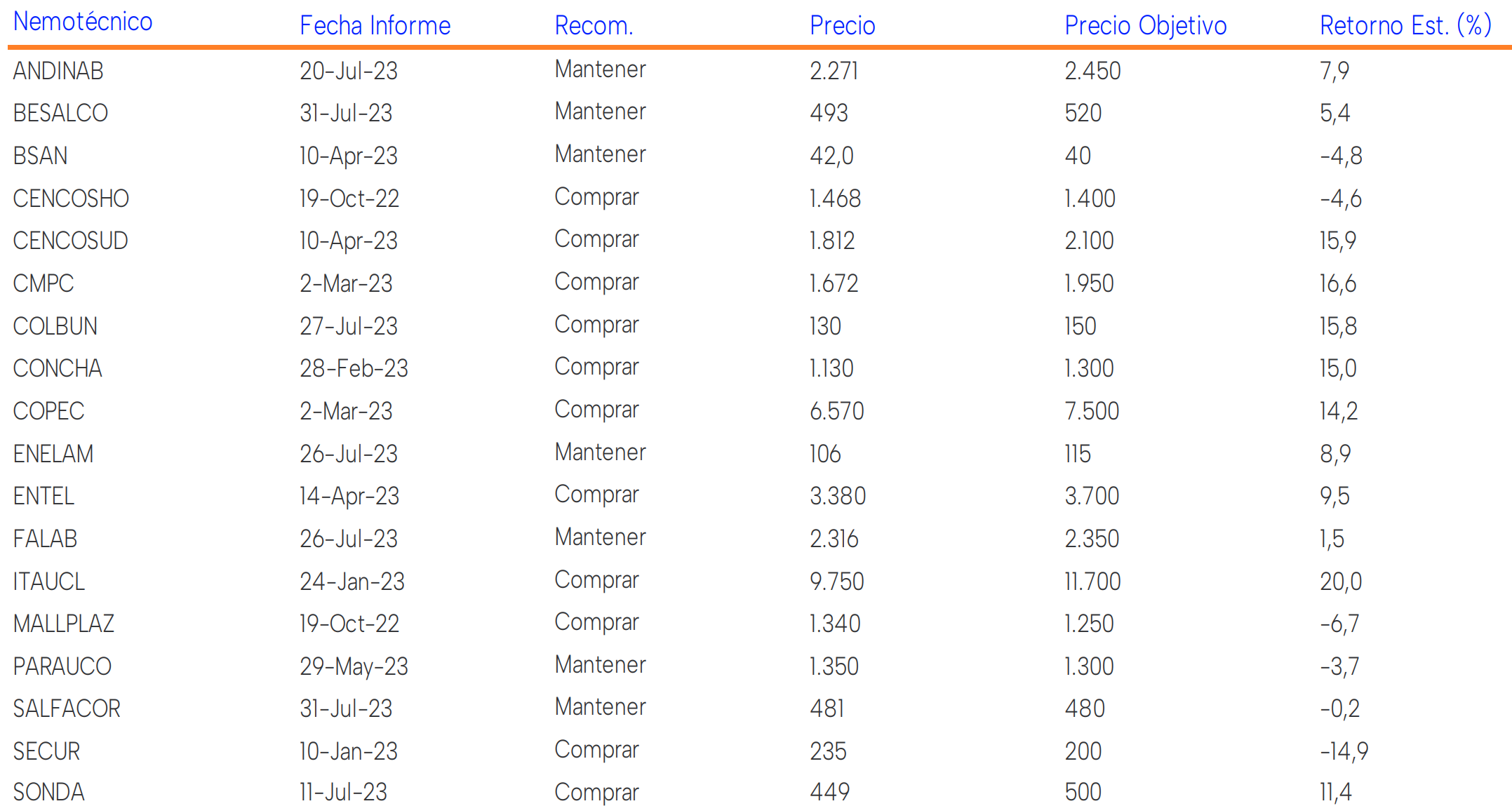Select the CONCHA report date 28-Feb-23
The width and height of the screenshot is (1512, 806).
click(x=354, y=368)
